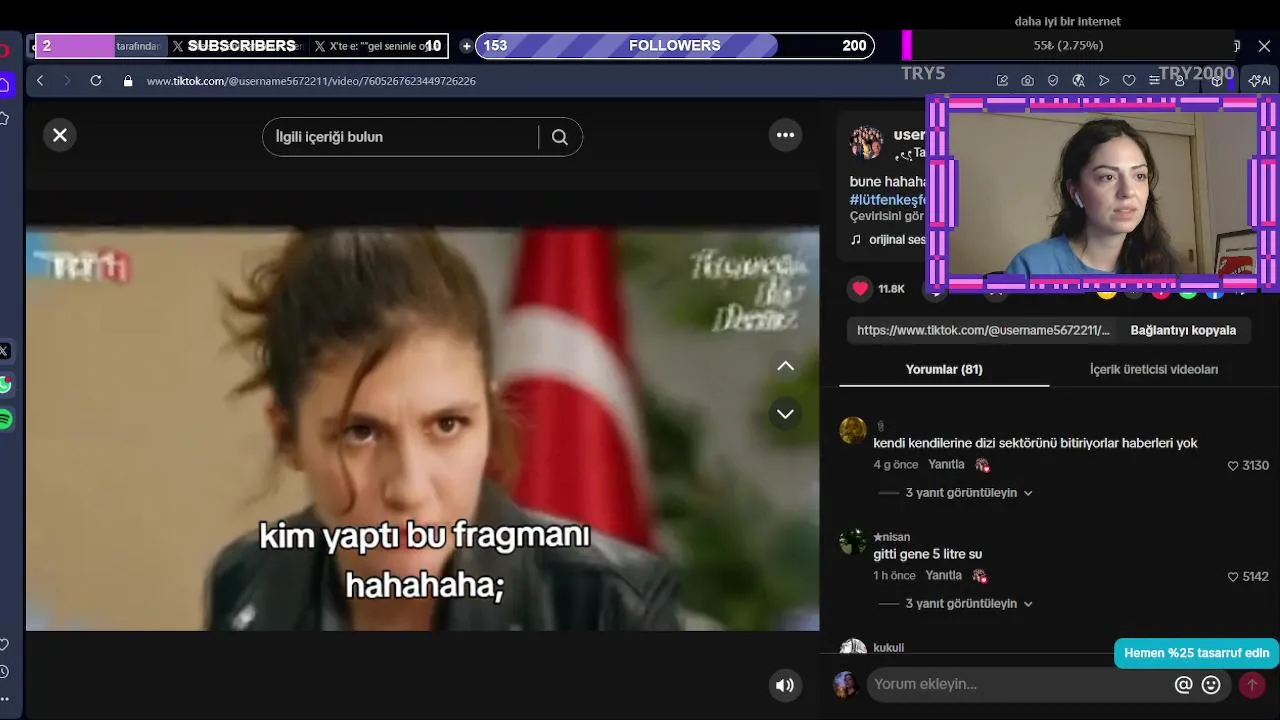1280x720 pixels.
Task: Switch to the 'Yorumlar (81)' tab
Action: pyautogui.click(x=944, y=369)
